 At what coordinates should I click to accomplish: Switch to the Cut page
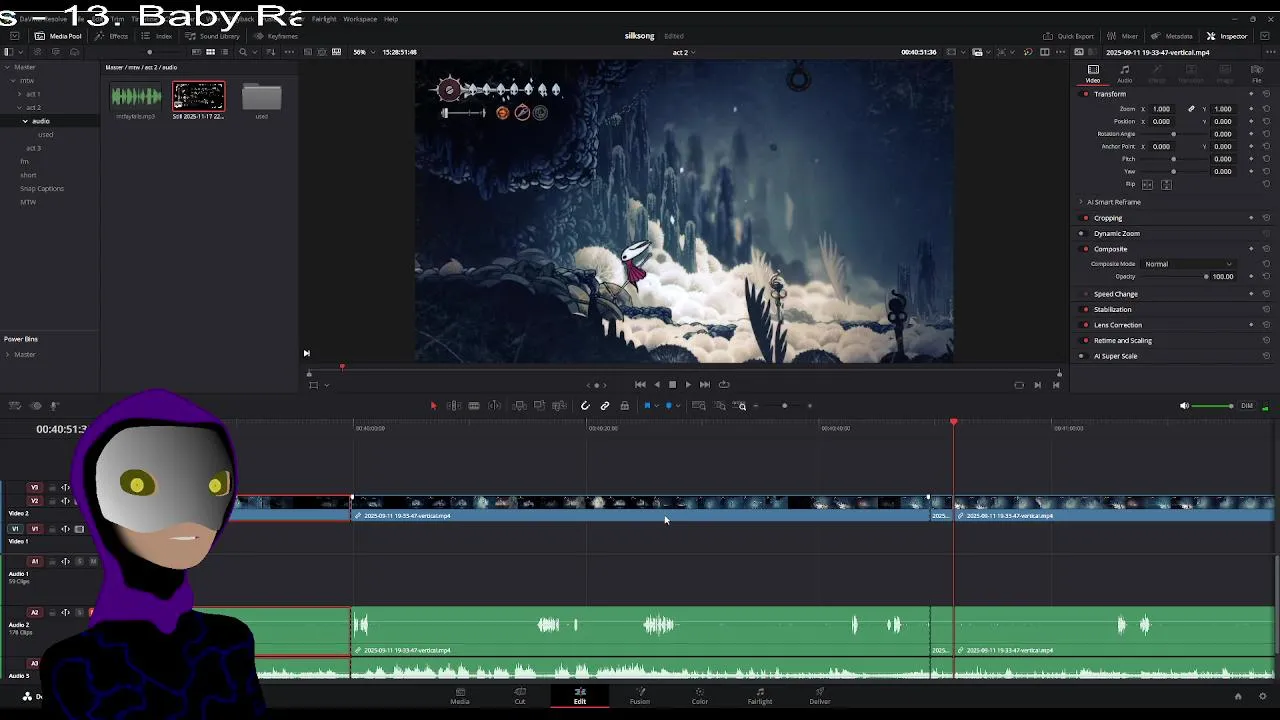[x=520, y=696]
